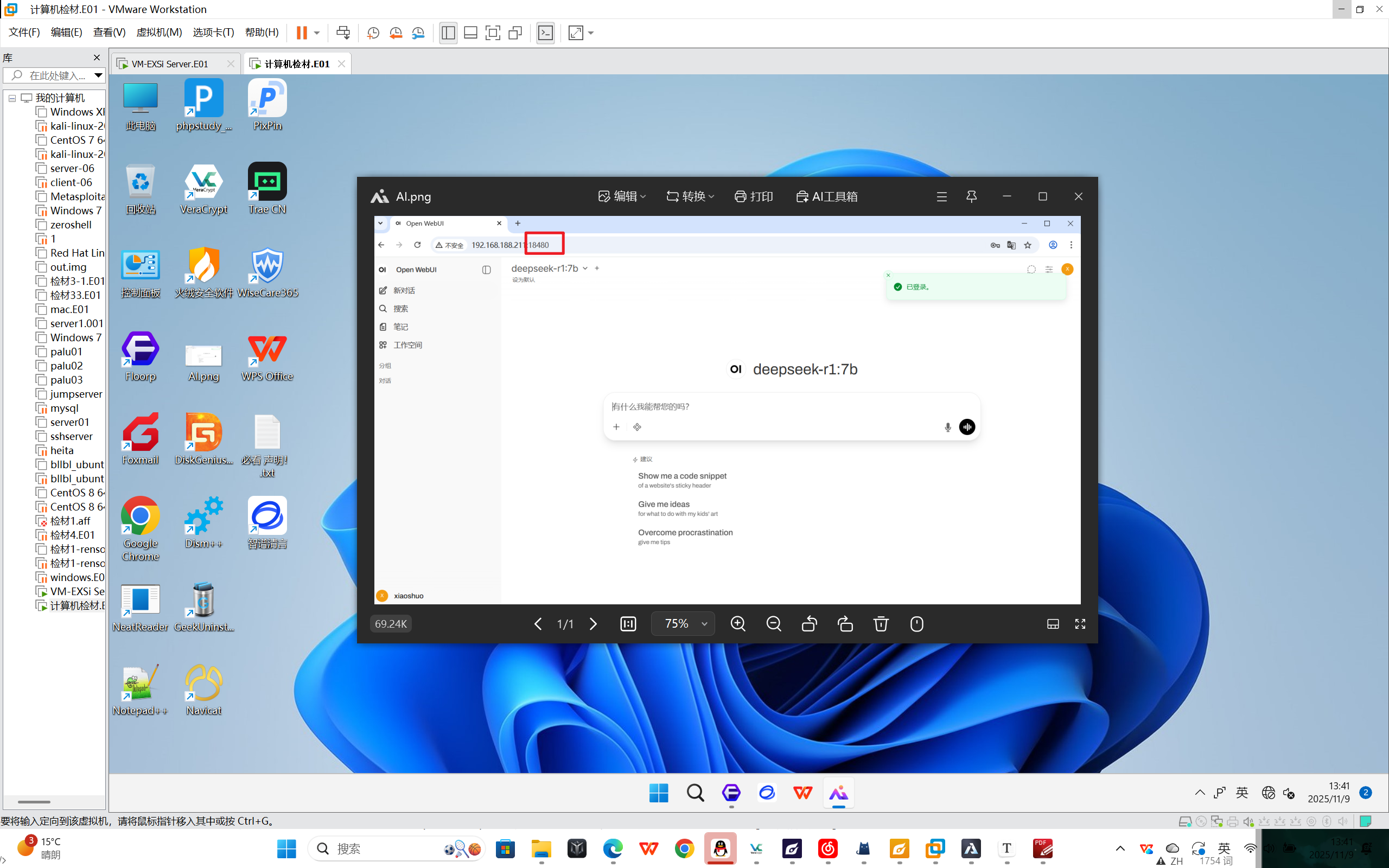Enter fullscreen in image viewer

click(x=1080, y=623)
